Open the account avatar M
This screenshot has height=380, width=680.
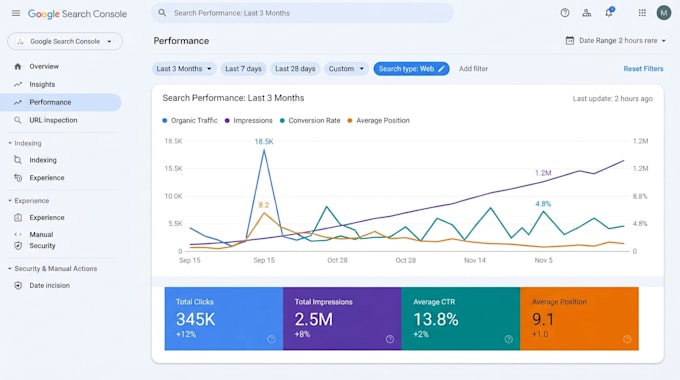tap(664, 13)
